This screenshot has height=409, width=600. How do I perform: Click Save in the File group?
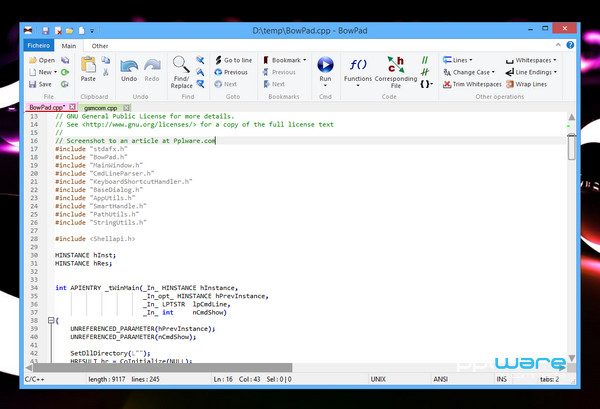[x=40, y=84]
